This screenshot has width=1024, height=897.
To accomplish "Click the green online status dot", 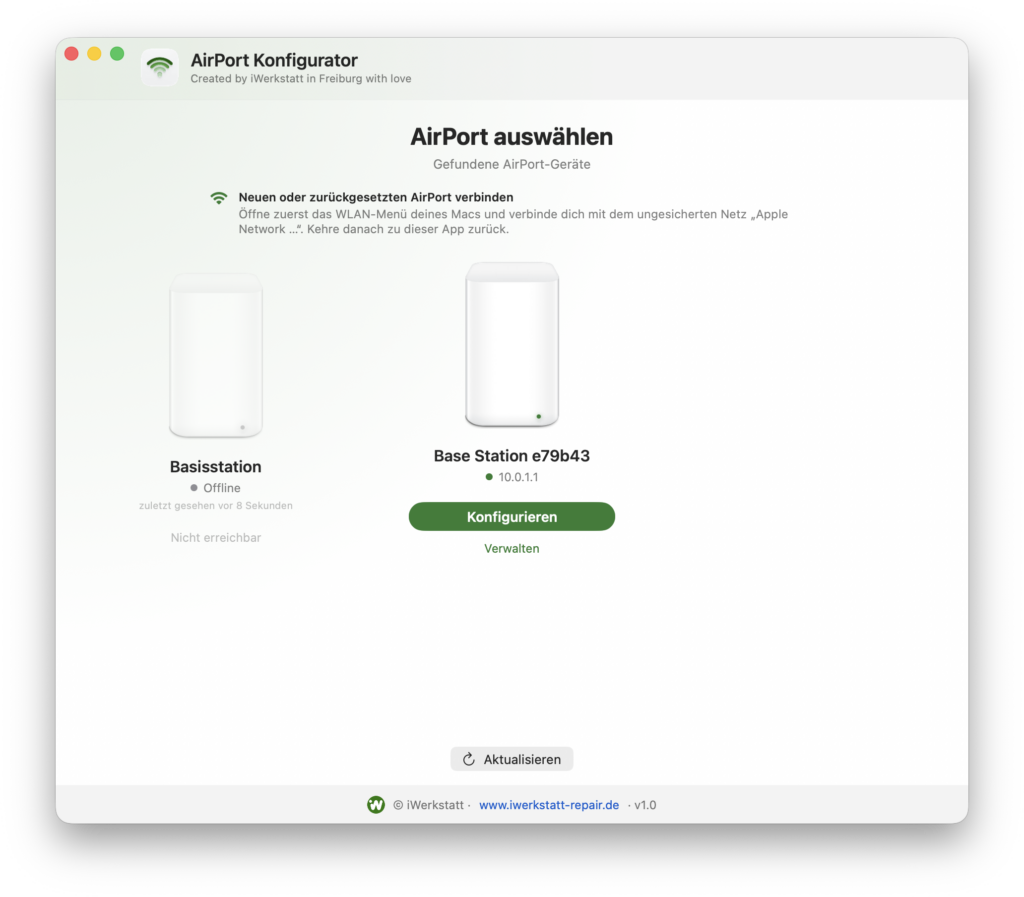I will [x=489, y=477].
